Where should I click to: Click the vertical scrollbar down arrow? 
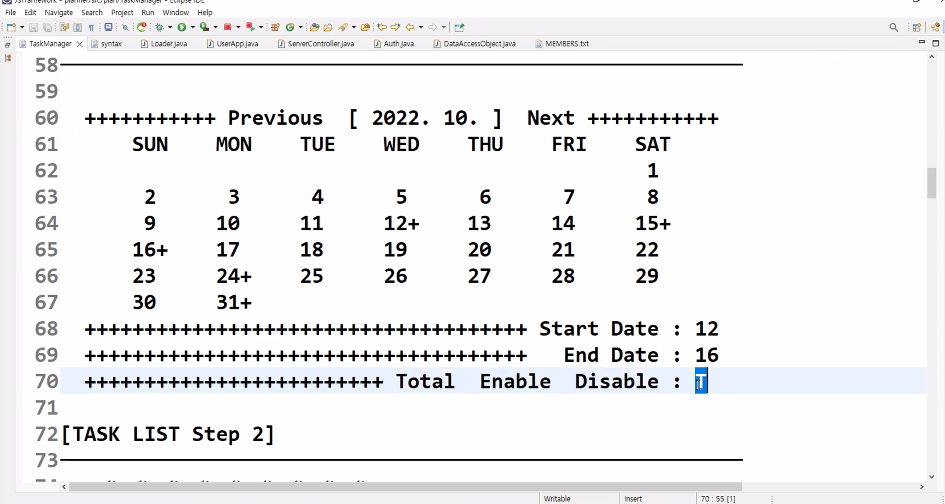tap(932, 476)
